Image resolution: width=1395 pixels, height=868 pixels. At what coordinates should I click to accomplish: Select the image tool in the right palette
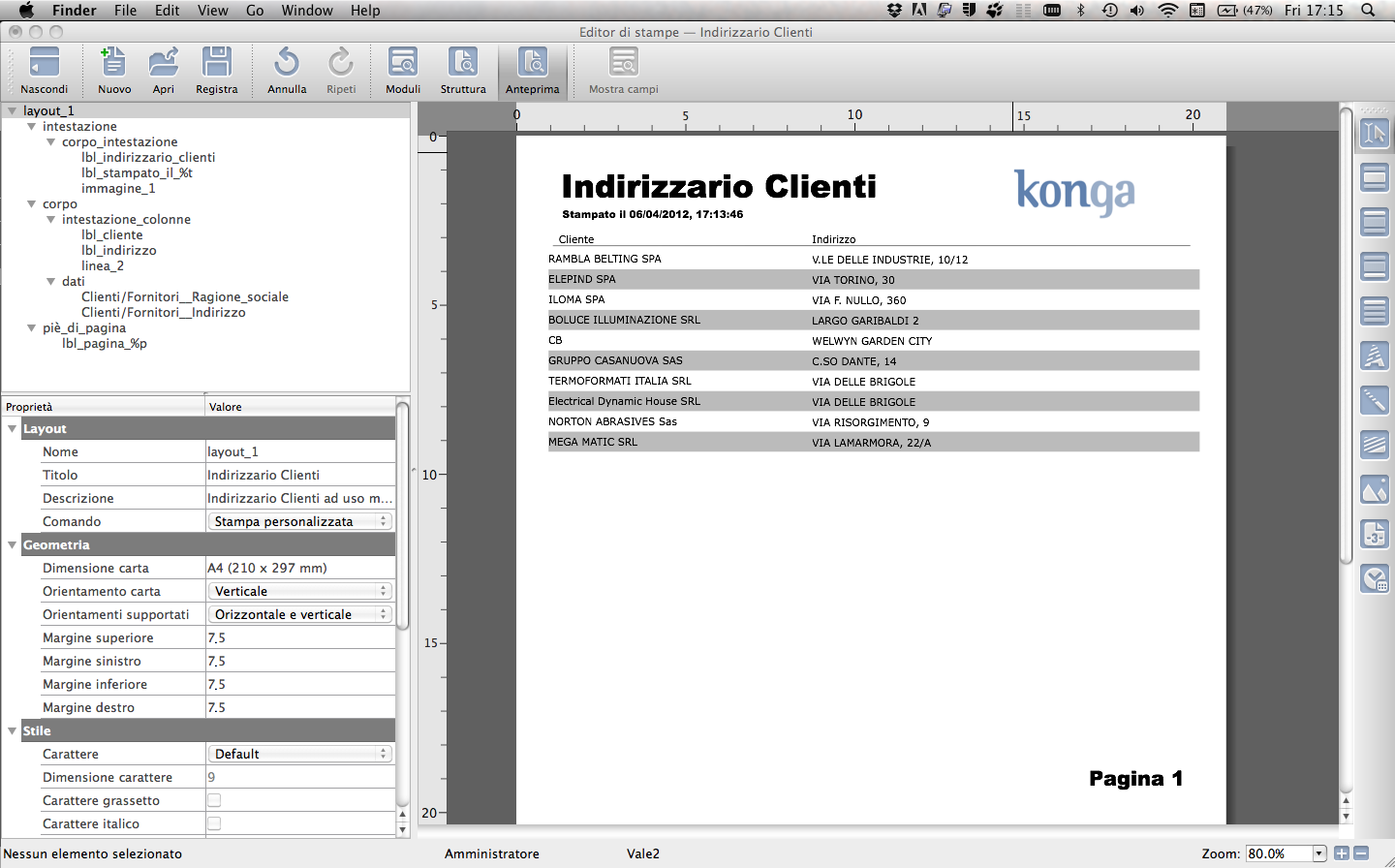tap(1374, 490)
